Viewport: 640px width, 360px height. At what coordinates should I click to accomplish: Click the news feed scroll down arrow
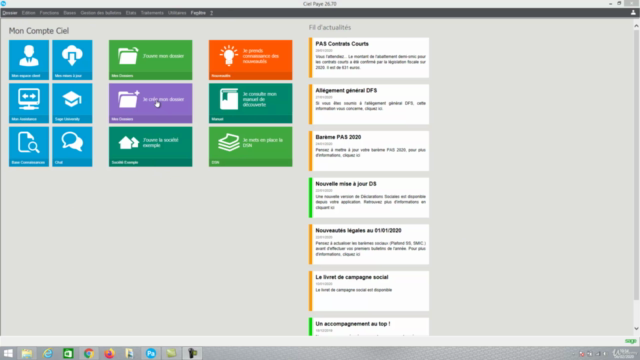point(636,329)
